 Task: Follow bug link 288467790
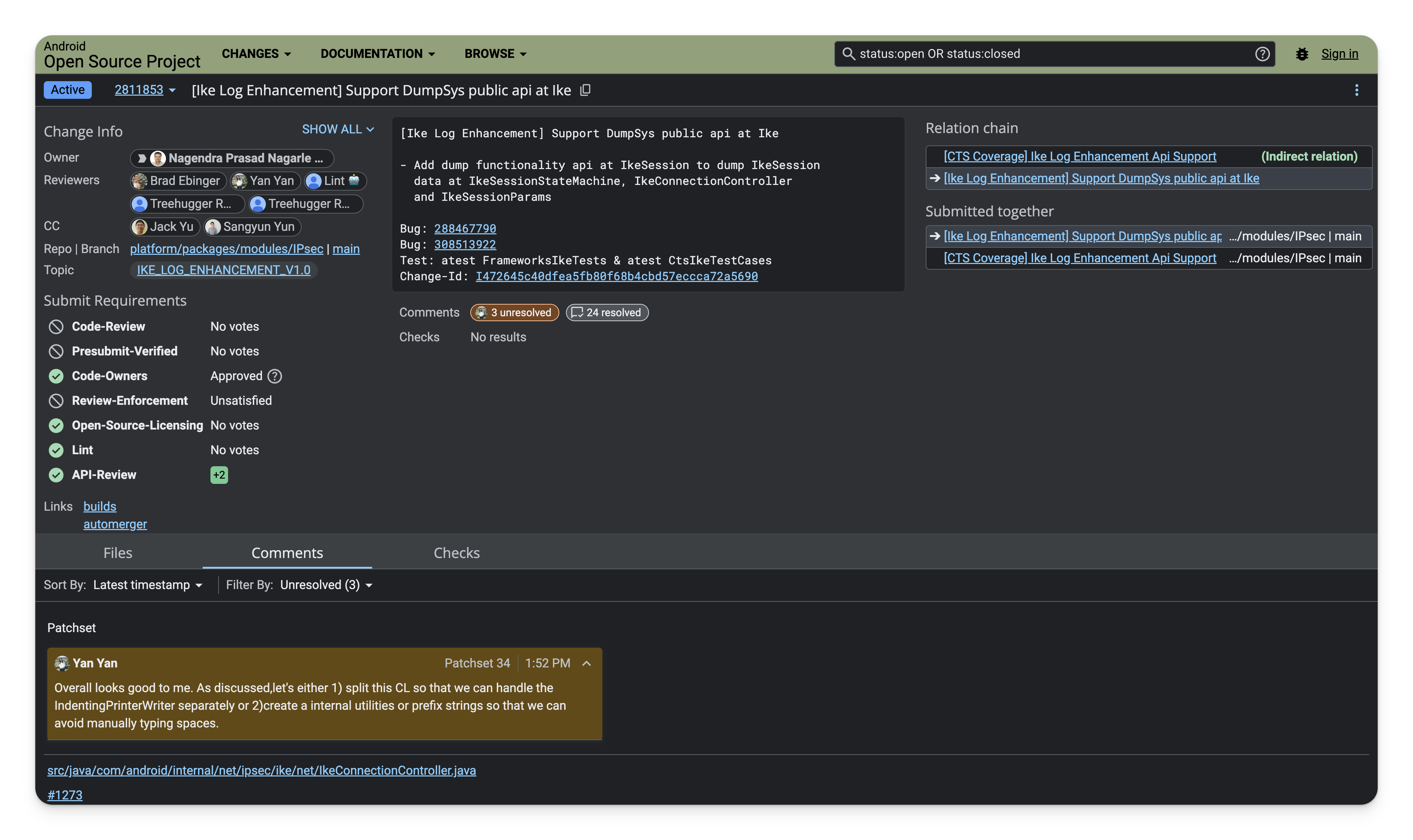coord(465,228)
